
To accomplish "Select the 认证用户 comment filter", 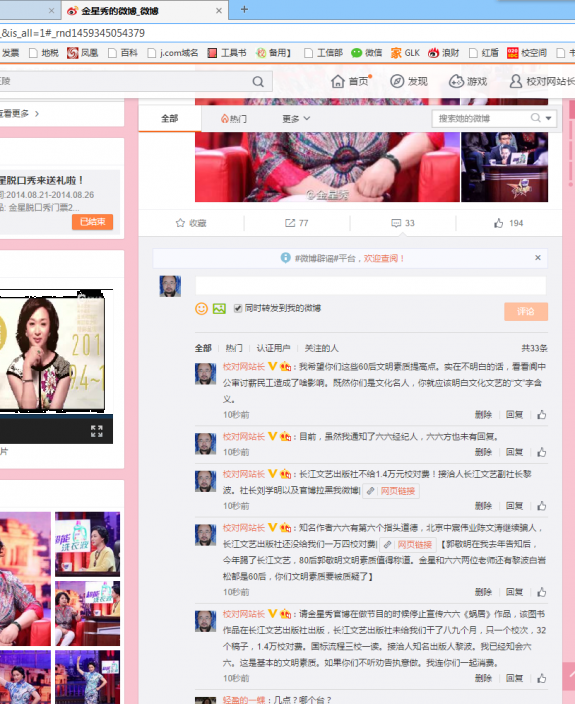I will pyautogui.click(x=273, y=348).
